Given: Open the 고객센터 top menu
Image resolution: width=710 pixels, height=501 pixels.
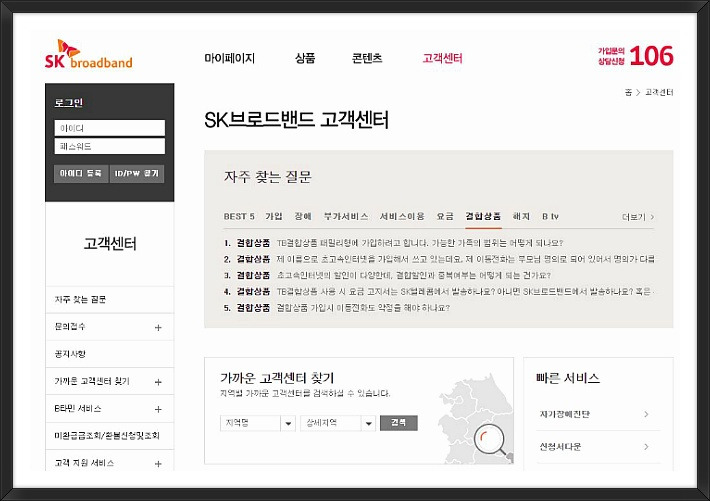Looking at the screenshot, I should tap(442, 58).
